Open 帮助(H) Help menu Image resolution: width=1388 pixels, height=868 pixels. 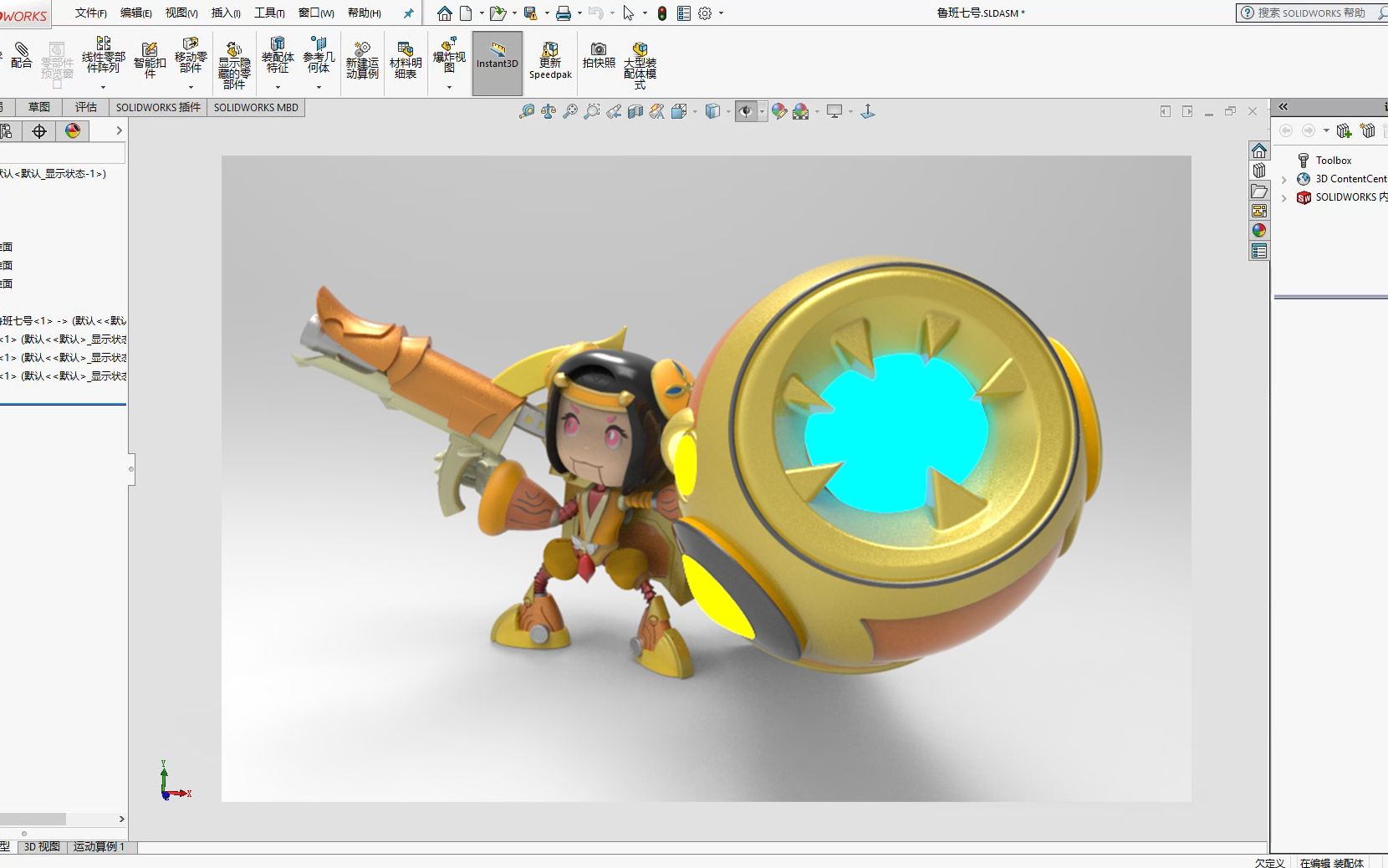click(x=364, y=13)
